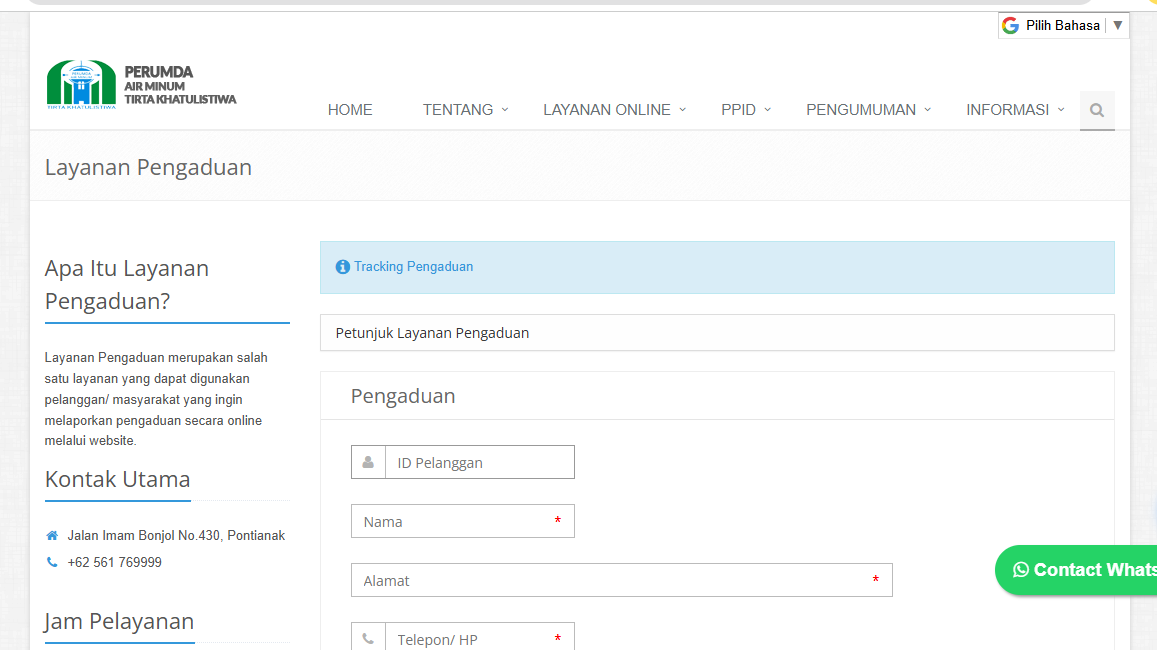The height and width of the screenshot is (650, 1157).
Task: Click the phone icon in Telepon/HP field
Action: (367, 637)
